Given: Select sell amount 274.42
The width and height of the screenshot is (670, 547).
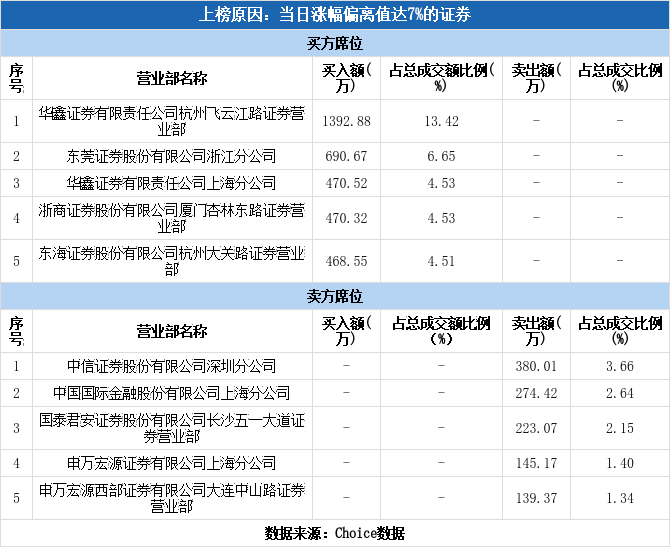Looking at the screenshot, I should pyautogui.click(x=536, y=393).
